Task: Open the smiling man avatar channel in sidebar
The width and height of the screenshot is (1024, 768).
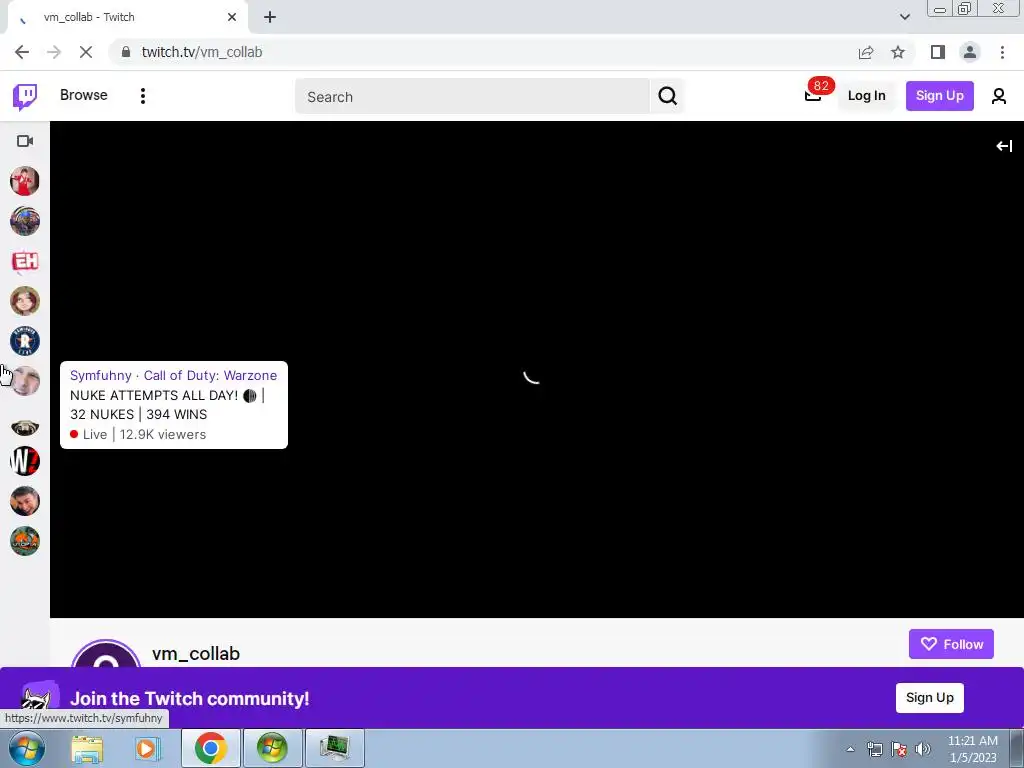Action: 25,501
